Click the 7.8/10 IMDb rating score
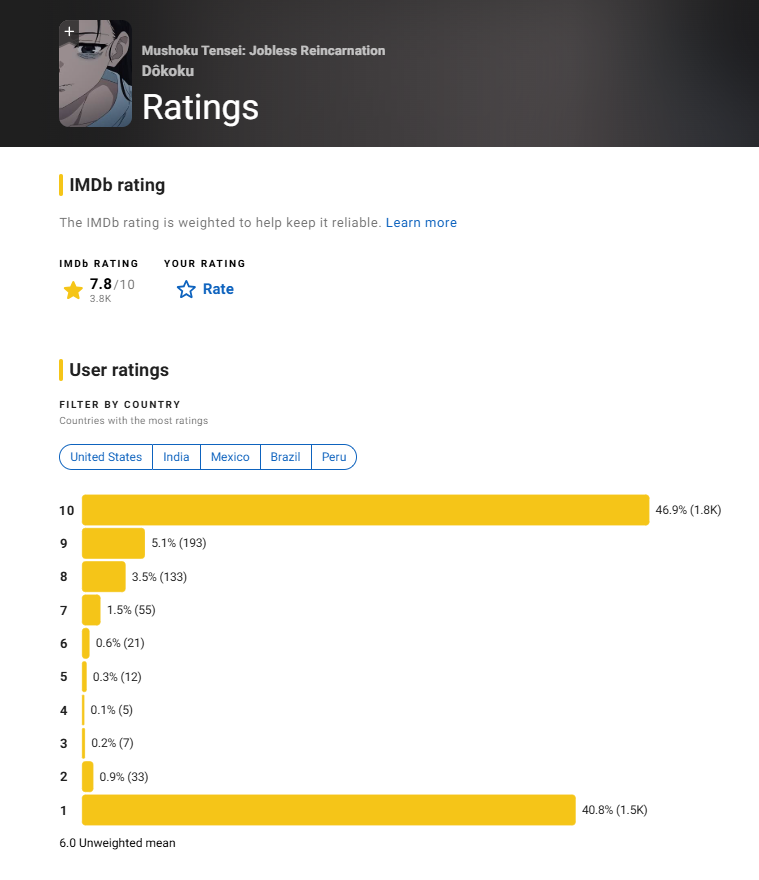Image resolution: width=759 pixels, height=880 pixels. coord(112,285)
